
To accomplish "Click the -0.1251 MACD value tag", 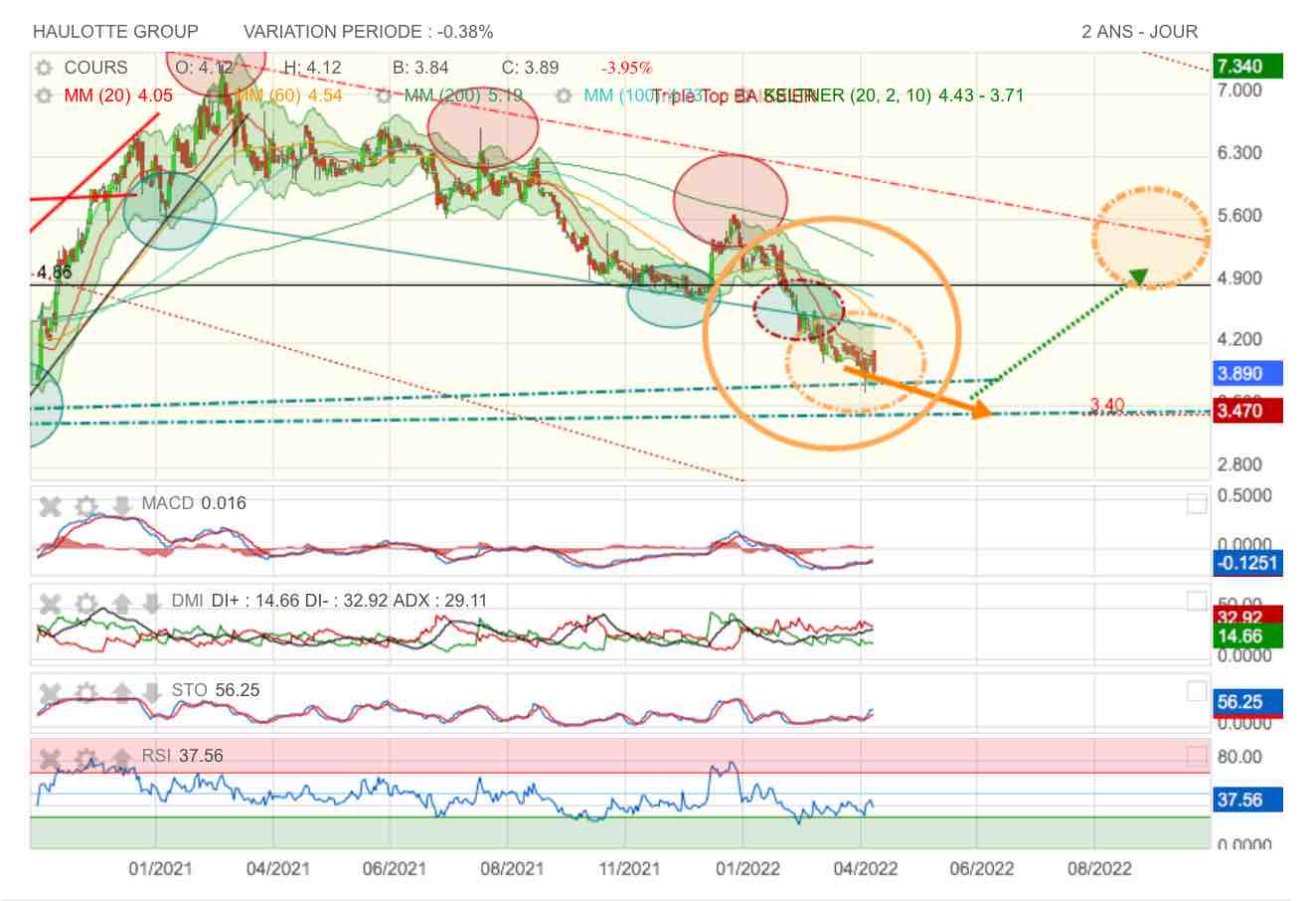I will click(x=1247, y=564).
